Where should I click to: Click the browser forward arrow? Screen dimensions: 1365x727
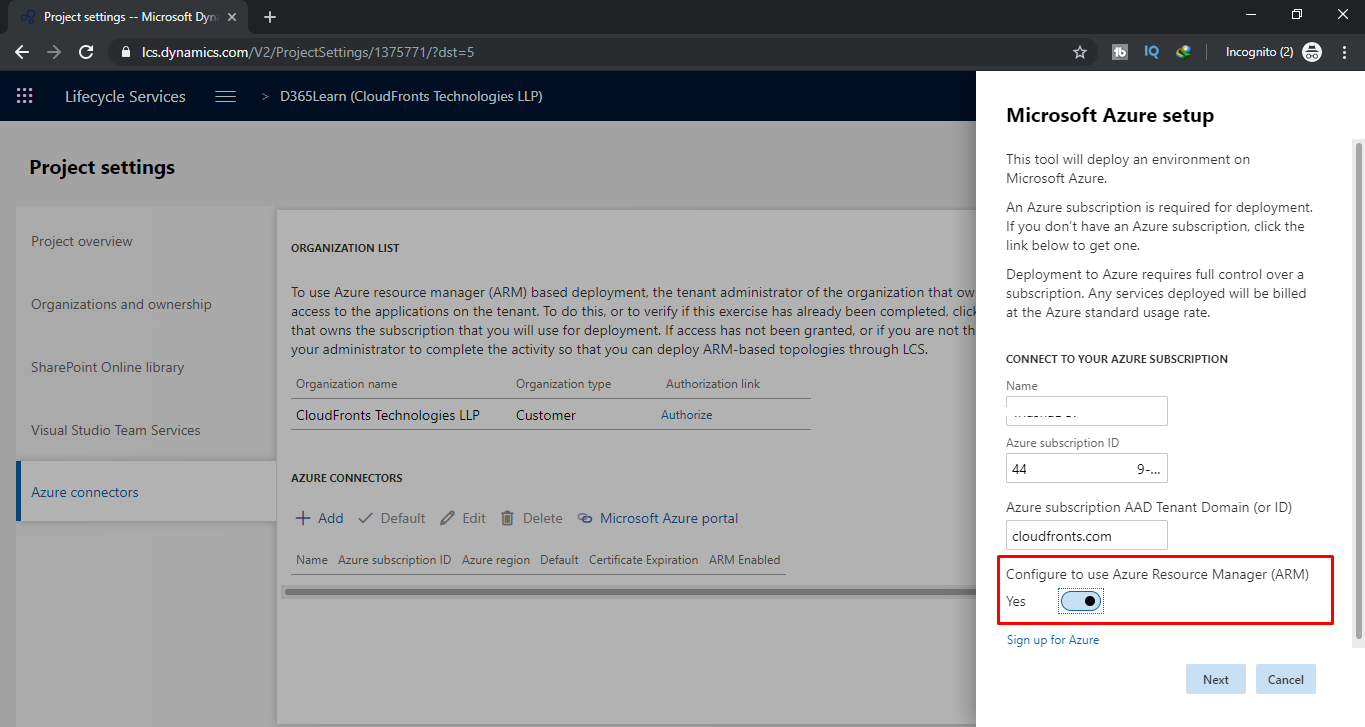[54, 52]
